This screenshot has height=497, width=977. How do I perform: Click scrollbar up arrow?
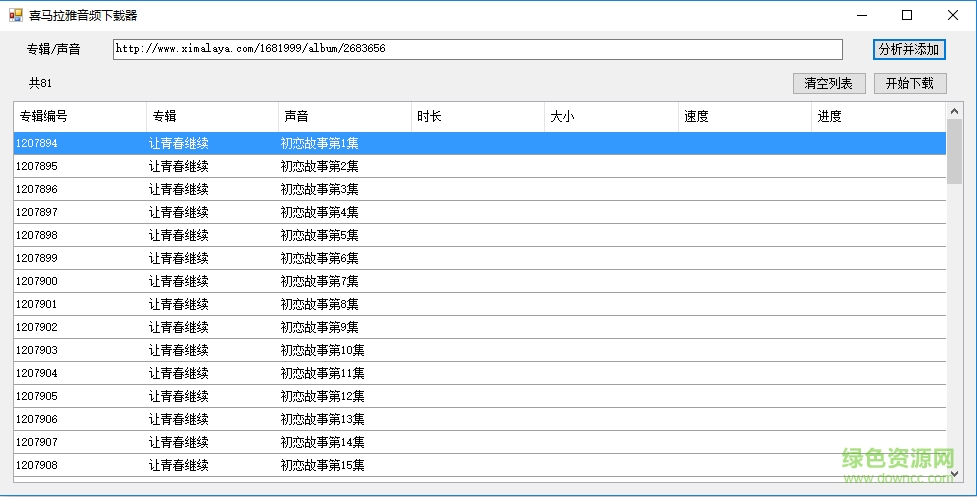(954, 111)
